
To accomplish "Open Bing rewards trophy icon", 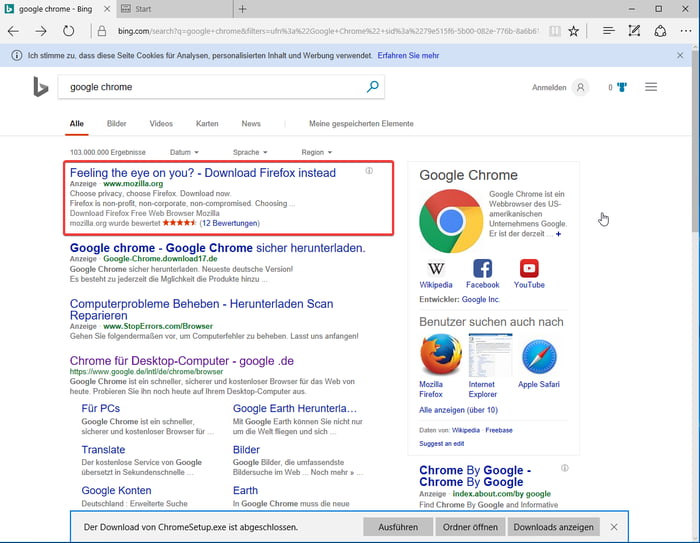I will tap(622, 87).
